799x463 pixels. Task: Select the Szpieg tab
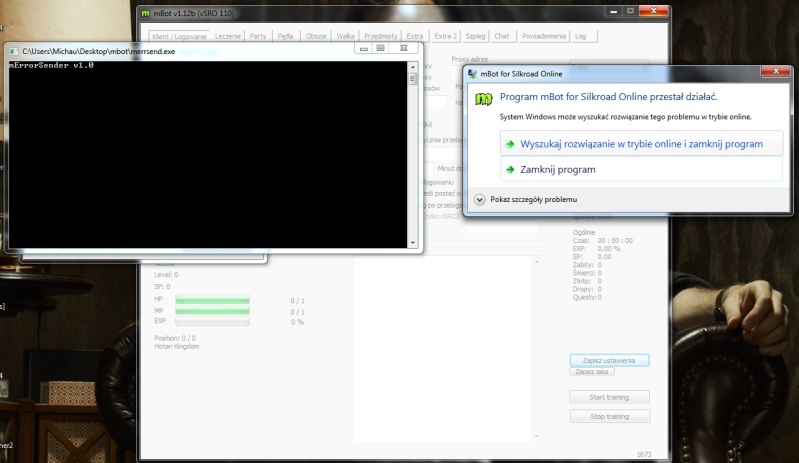475,36
